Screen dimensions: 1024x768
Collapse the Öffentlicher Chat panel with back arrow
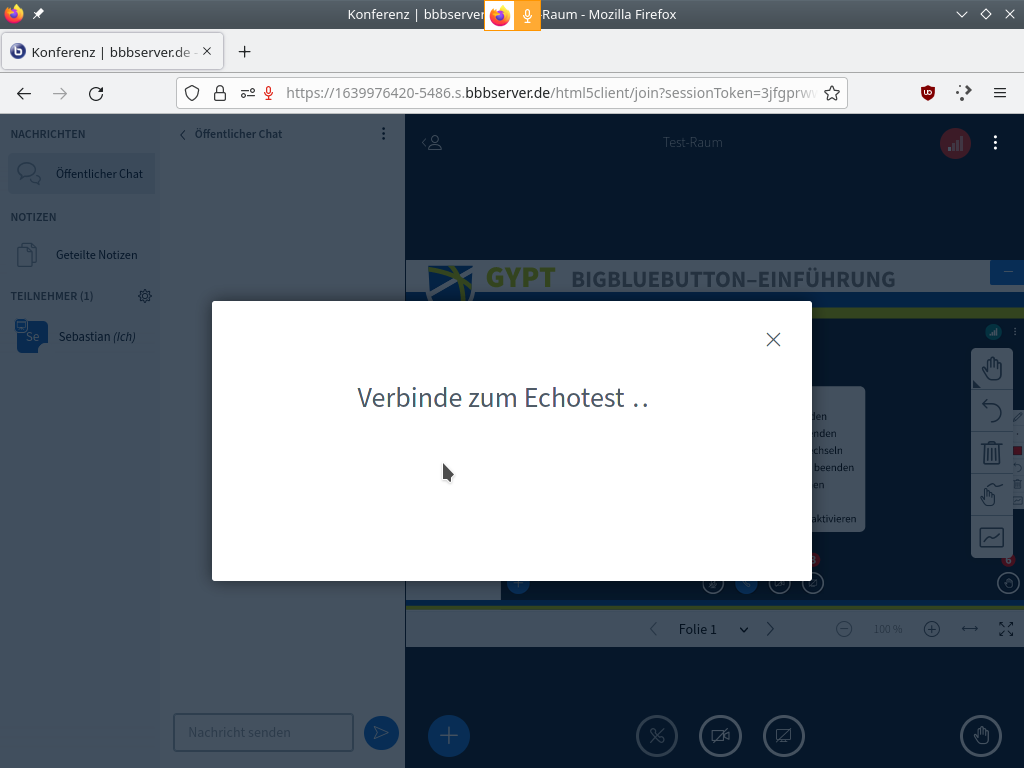(183, 134)
